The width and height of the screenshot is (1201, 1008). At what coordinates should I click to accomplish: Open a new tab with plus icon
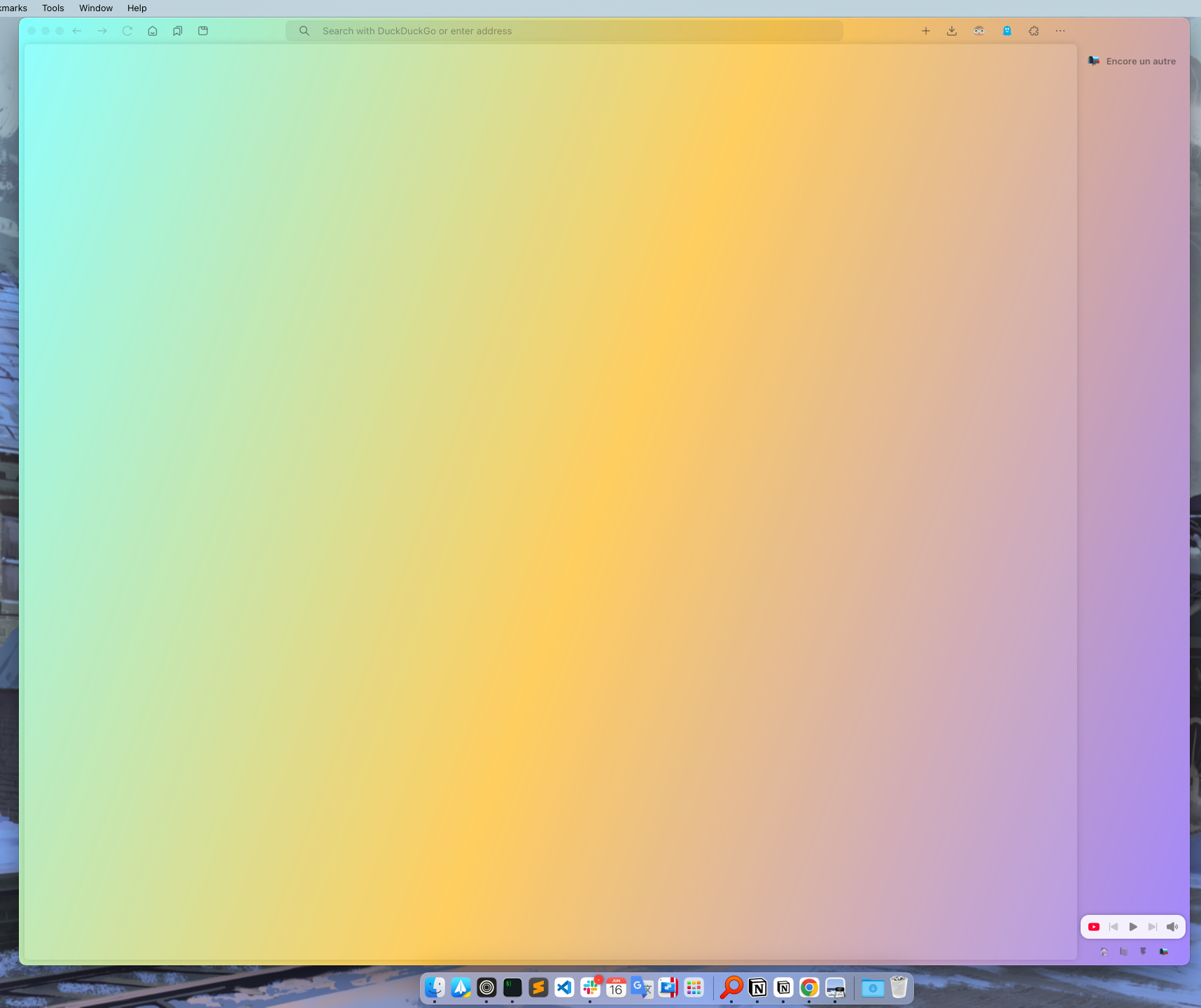point(926,31)
